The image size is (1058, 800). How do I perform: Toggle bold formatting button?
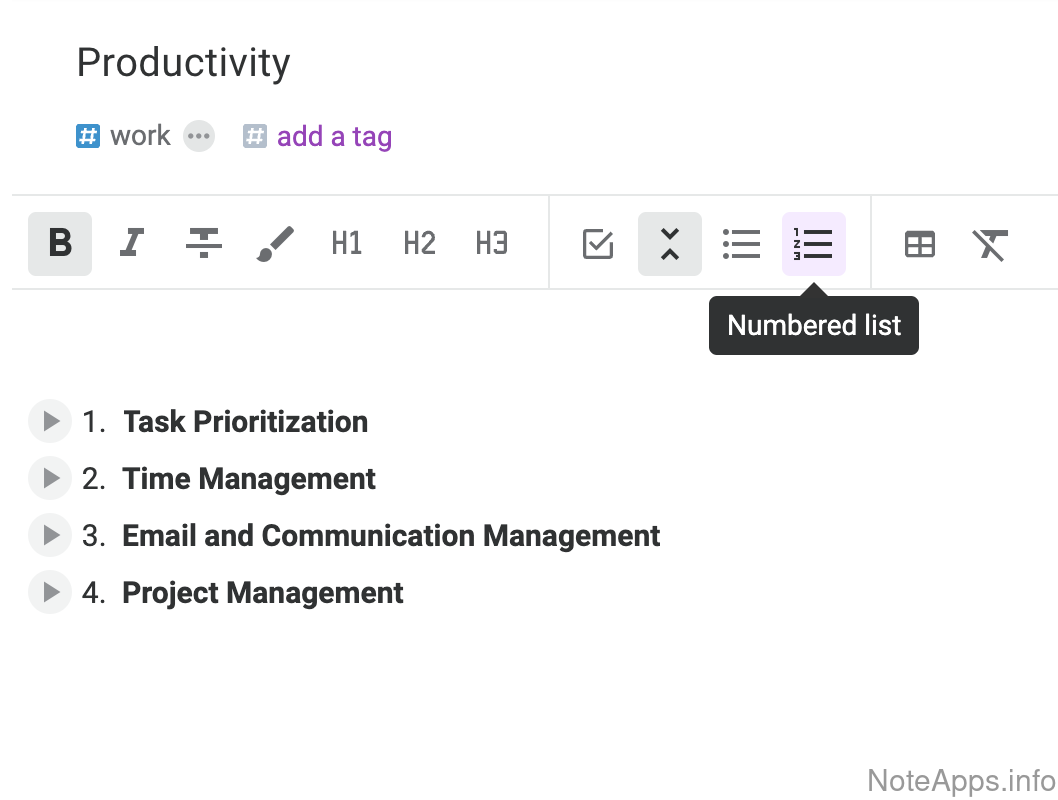(60, 243)
